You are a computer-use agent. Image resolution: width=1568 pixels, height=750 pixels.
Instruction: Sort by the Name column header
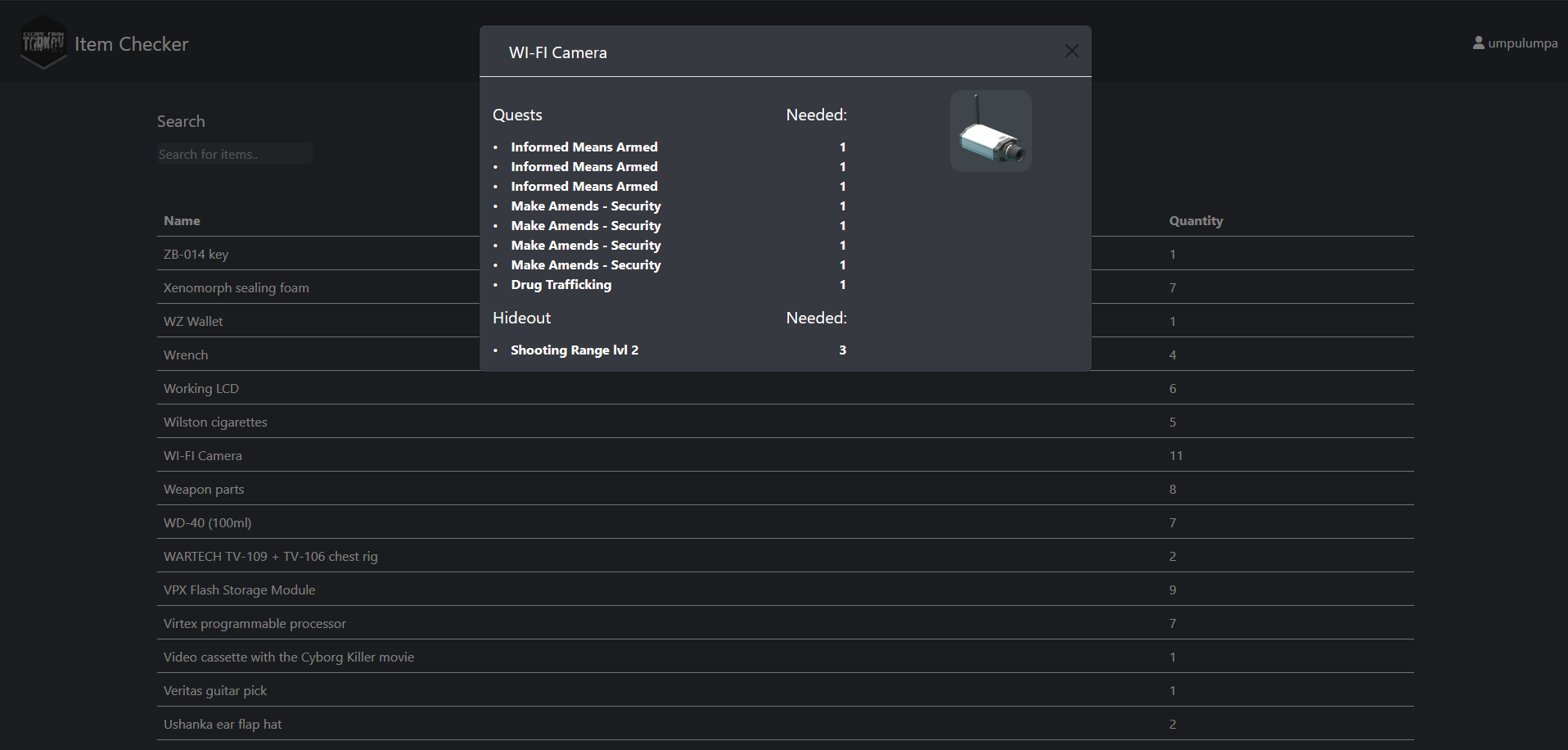182,221
